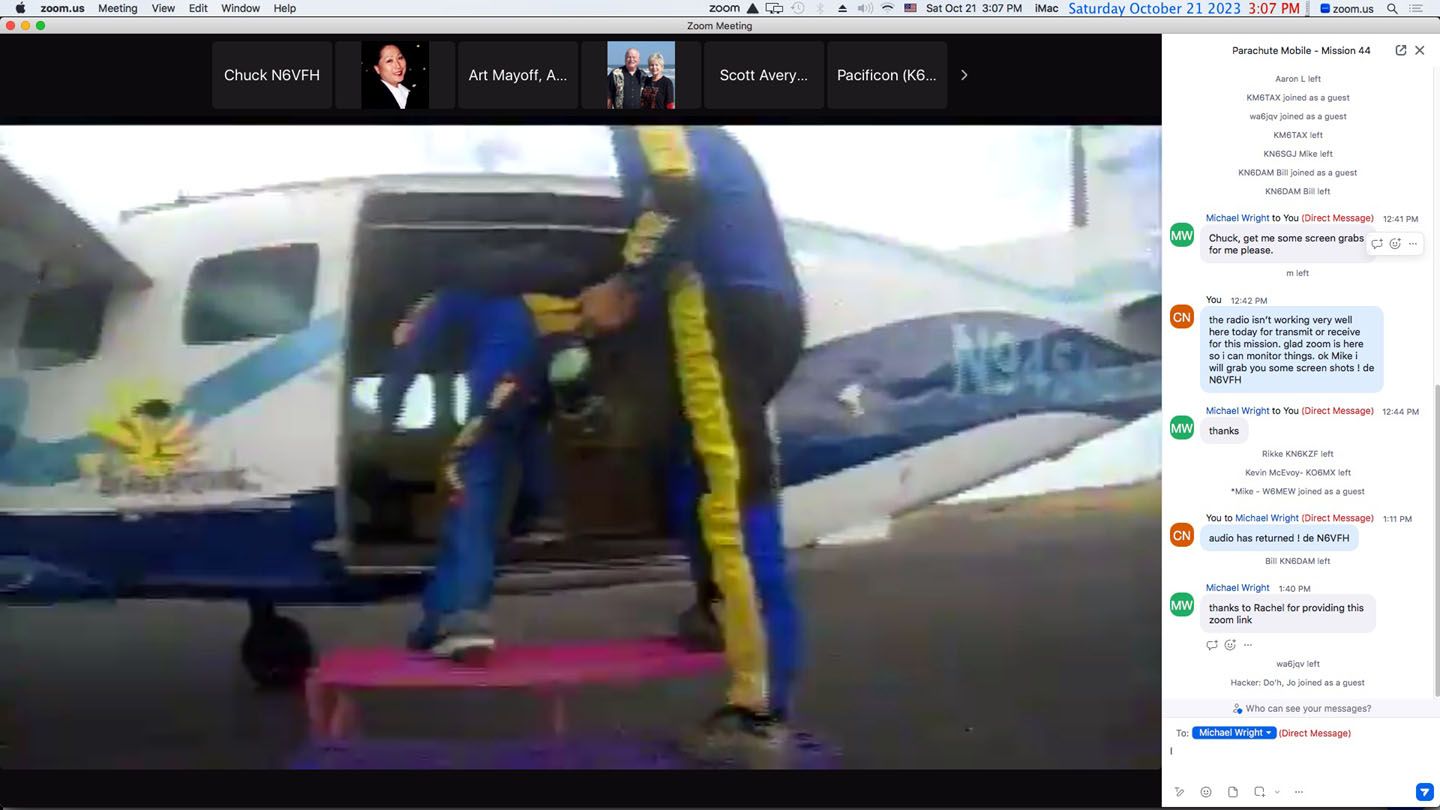Send the chat message
Screen dimensions: 1440x810
pyautogui.click(x=1424, y=792)
